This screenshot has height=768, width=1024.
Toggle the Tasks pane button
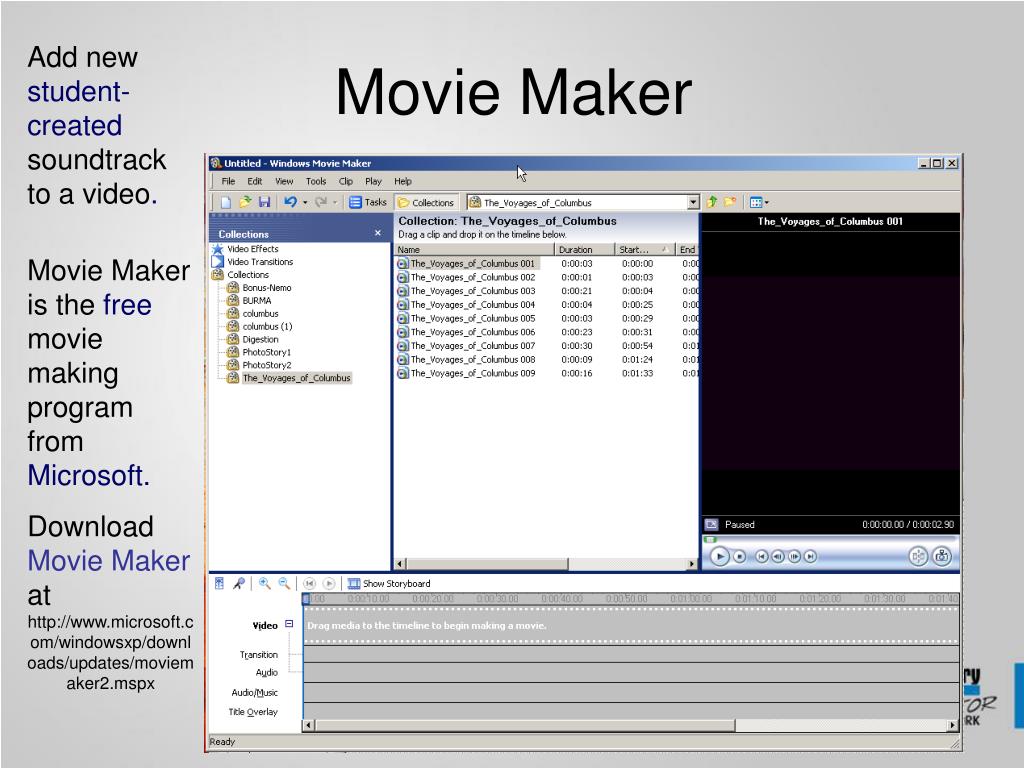point(368,202)
